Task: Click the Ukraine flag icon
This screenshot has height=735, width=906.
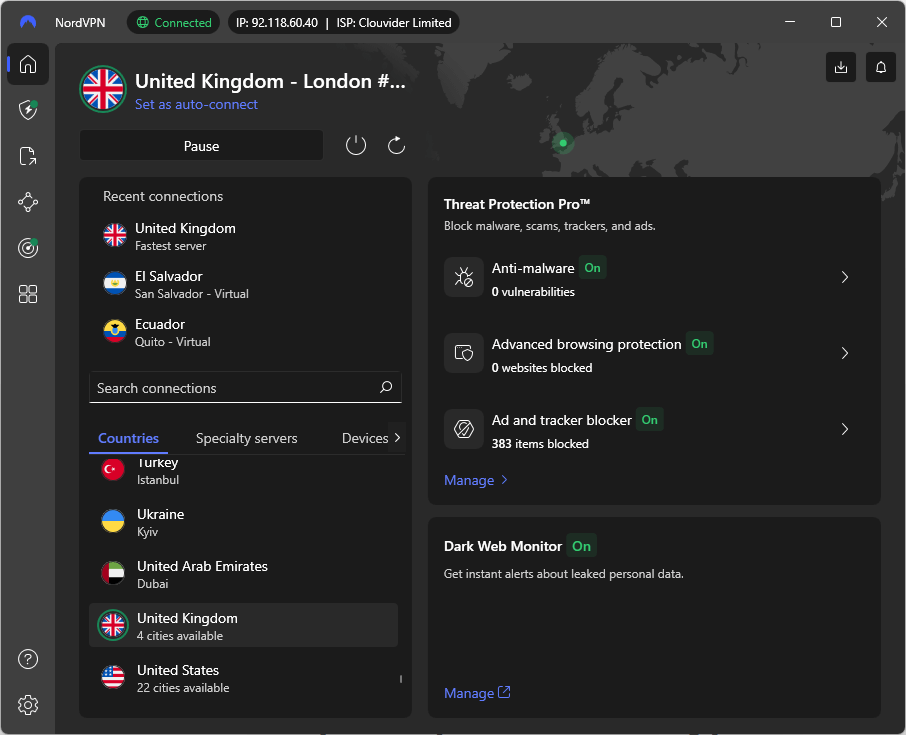Action: [113, 521]
